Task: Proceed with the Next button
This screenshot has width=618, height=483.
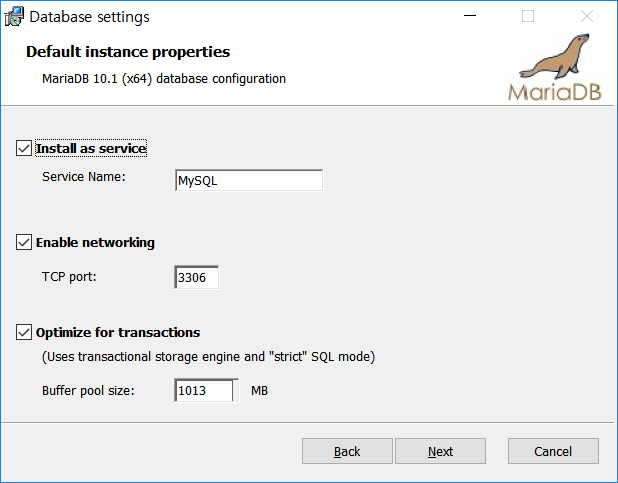Action: [x=440, y=451]
